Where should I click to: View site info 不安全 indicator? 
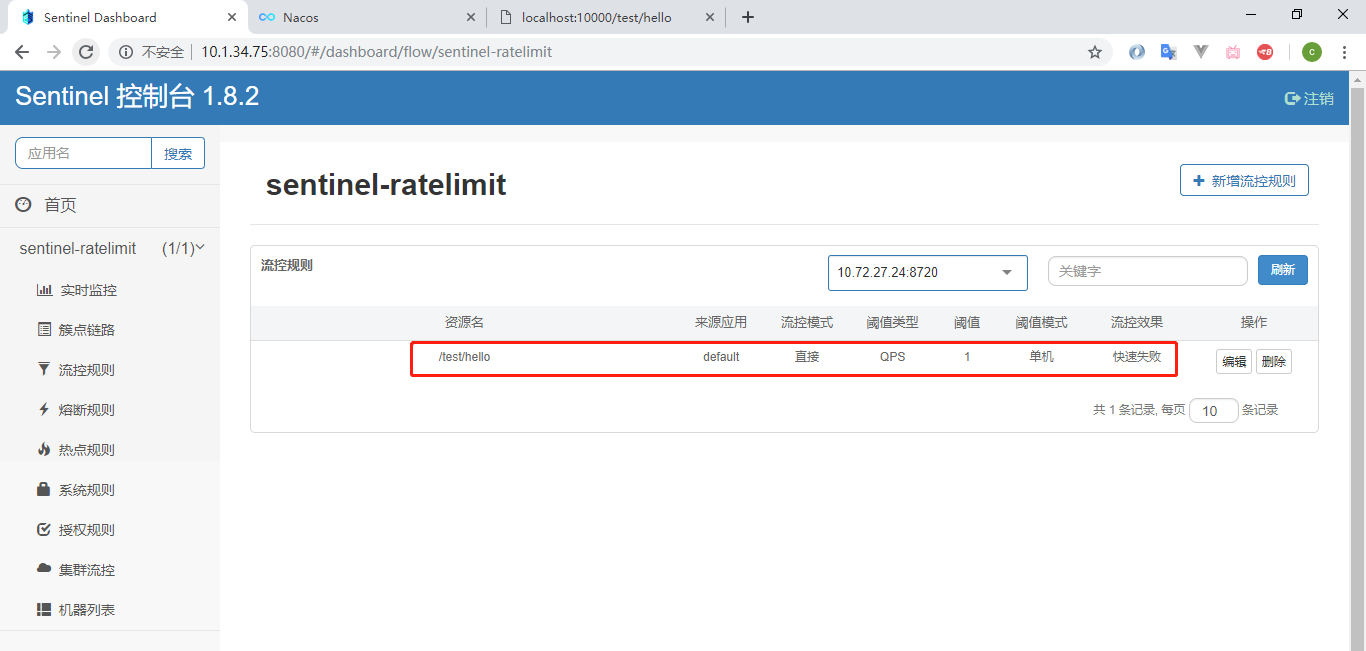tap(152, 52)
